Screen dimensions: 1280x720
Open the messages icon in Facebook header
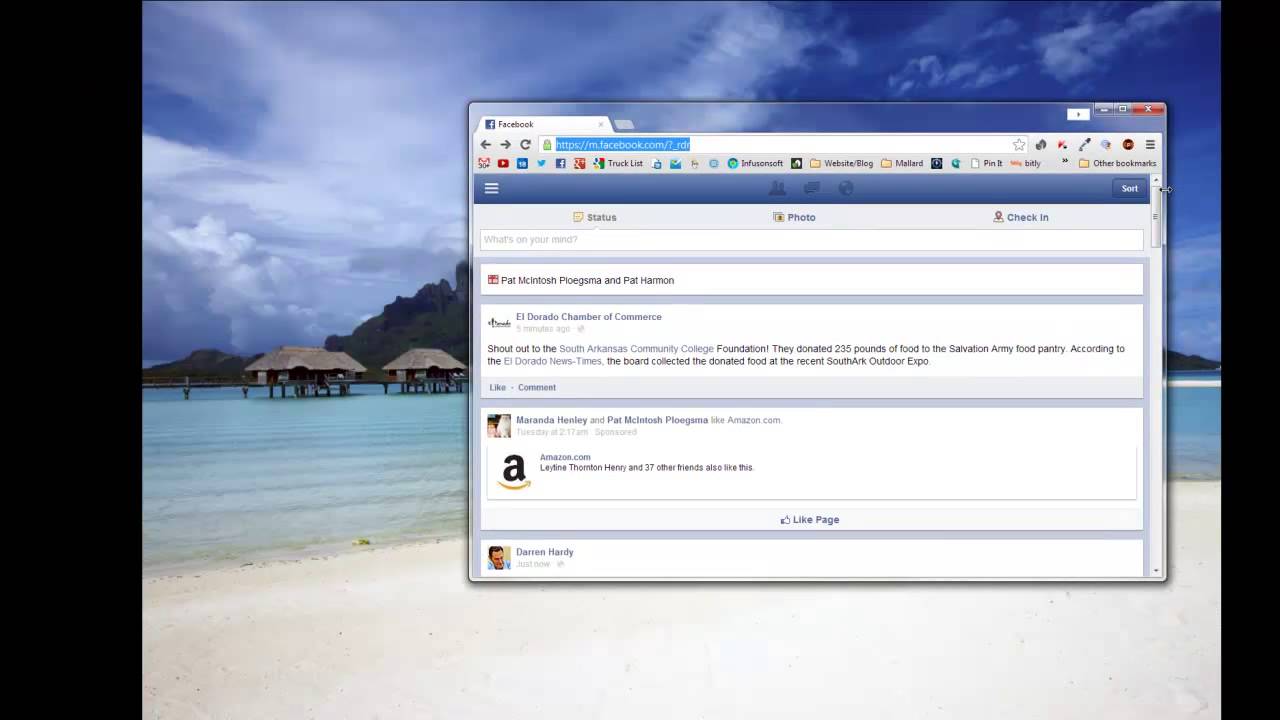(x=812, y=188)
